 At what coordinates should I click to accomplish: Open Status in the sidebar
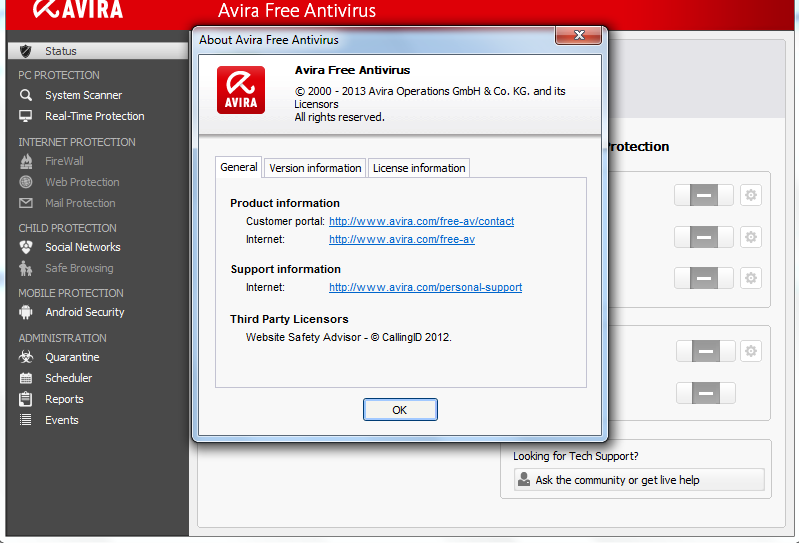tap(98, 51)
